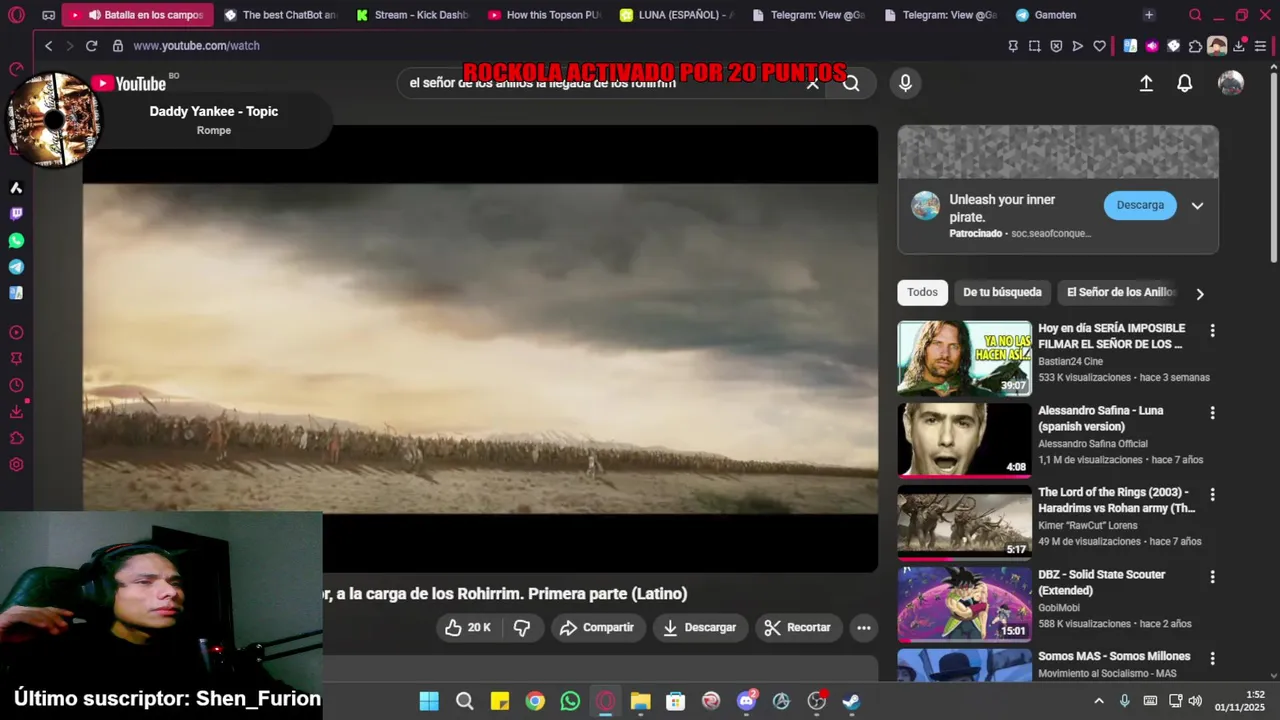Select the De tu búsqueda chip
Image resolution: width=1280 pixels, height=720 pixels.
[1002, 292]
